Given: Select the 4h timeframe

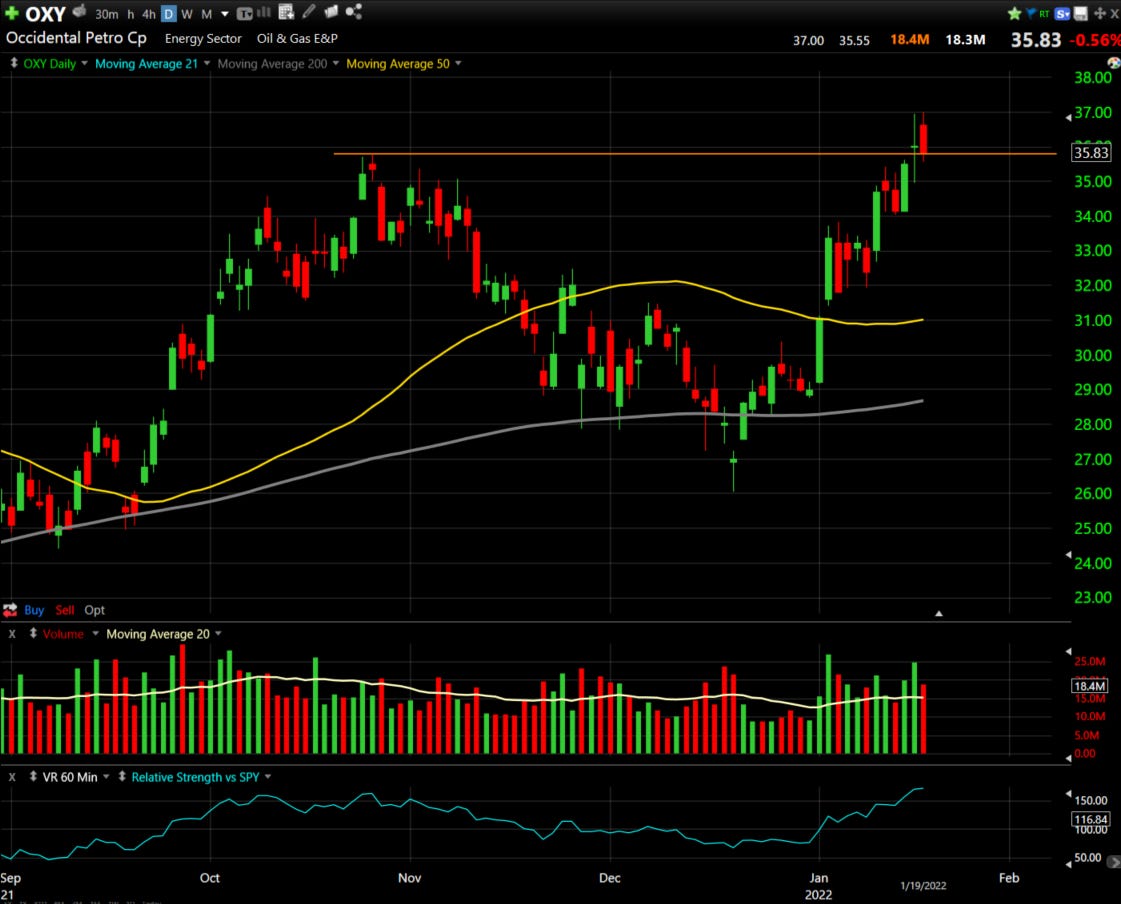Looking at the screenshot, I should coord(149,14).
